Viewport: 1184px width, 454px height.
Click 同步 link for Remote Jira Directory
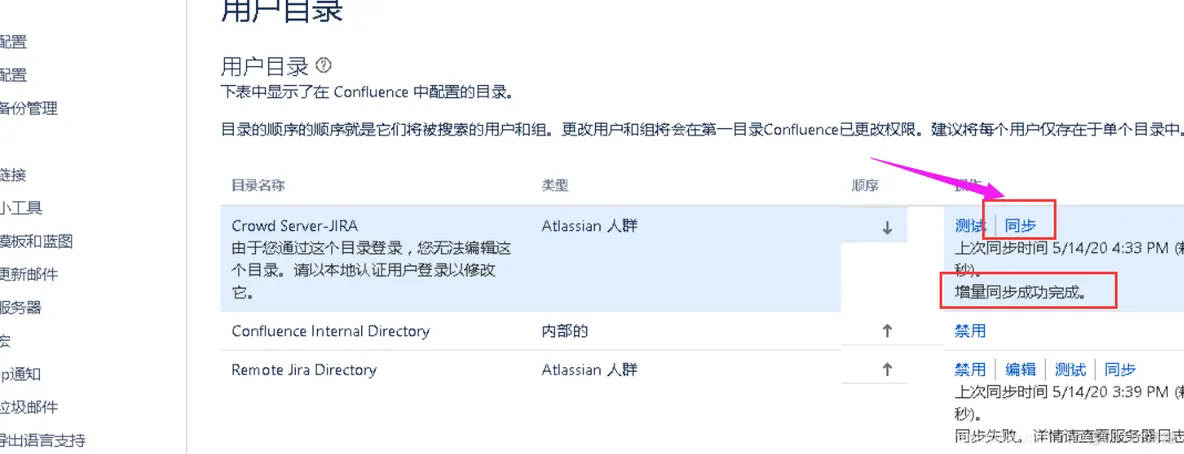coord(1120,369)
